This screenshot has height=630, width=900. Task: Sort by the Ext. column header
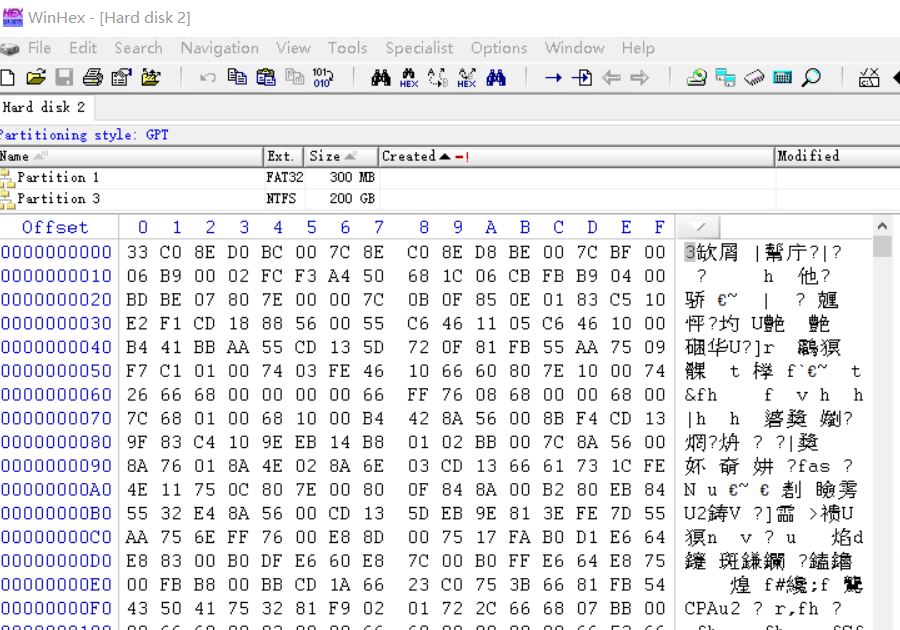pos(283,156)
